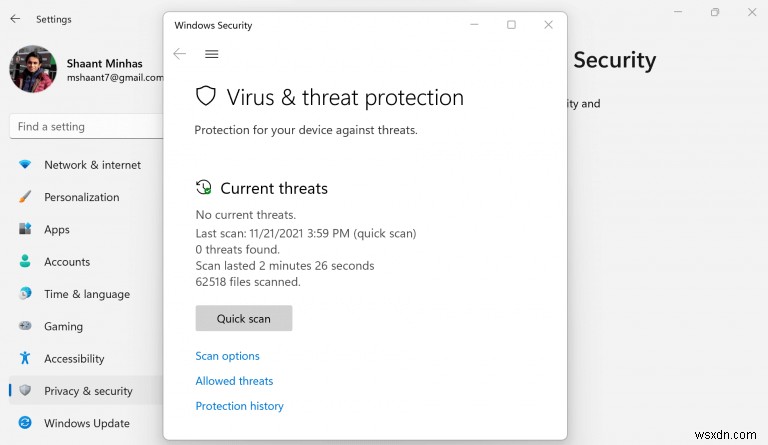Open Scan options link
The height and width of the screenshot is (445, 768).
(x=227, y=356)
